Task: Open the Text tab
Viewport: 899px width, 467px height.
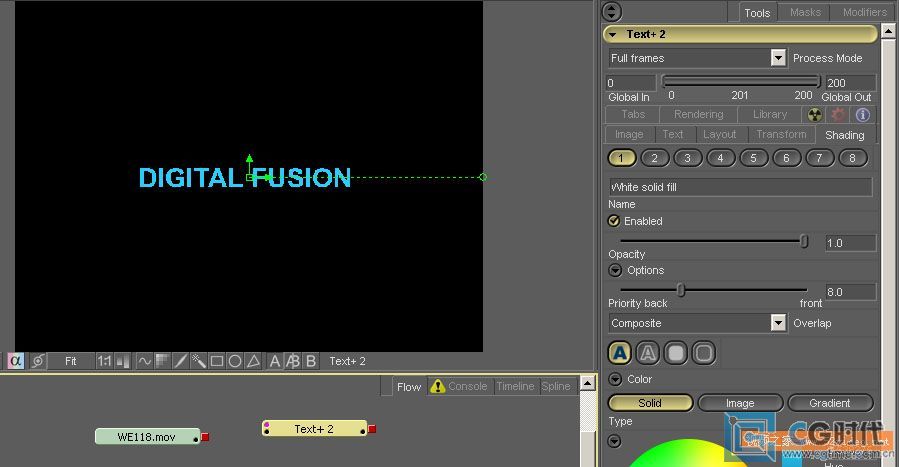Action: point(673,134)
